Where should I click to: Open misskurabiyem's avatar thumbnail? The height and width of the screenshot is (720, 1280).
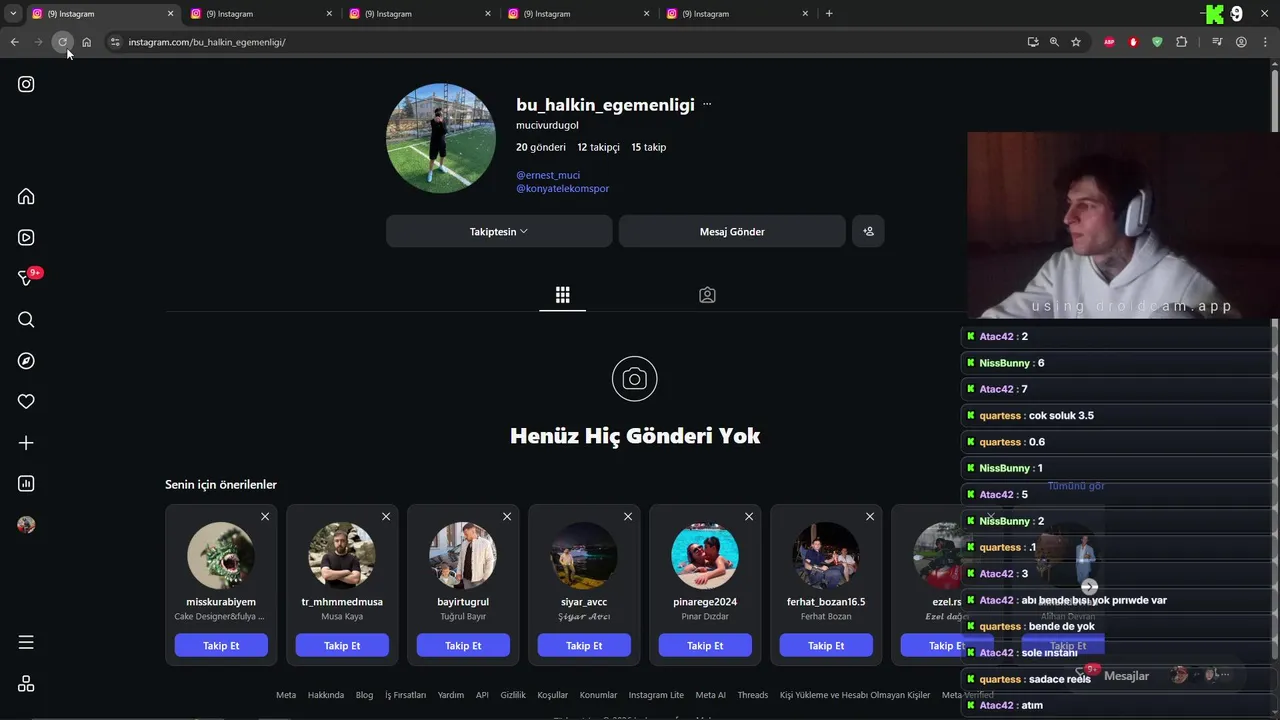click(x=221, y=555)
